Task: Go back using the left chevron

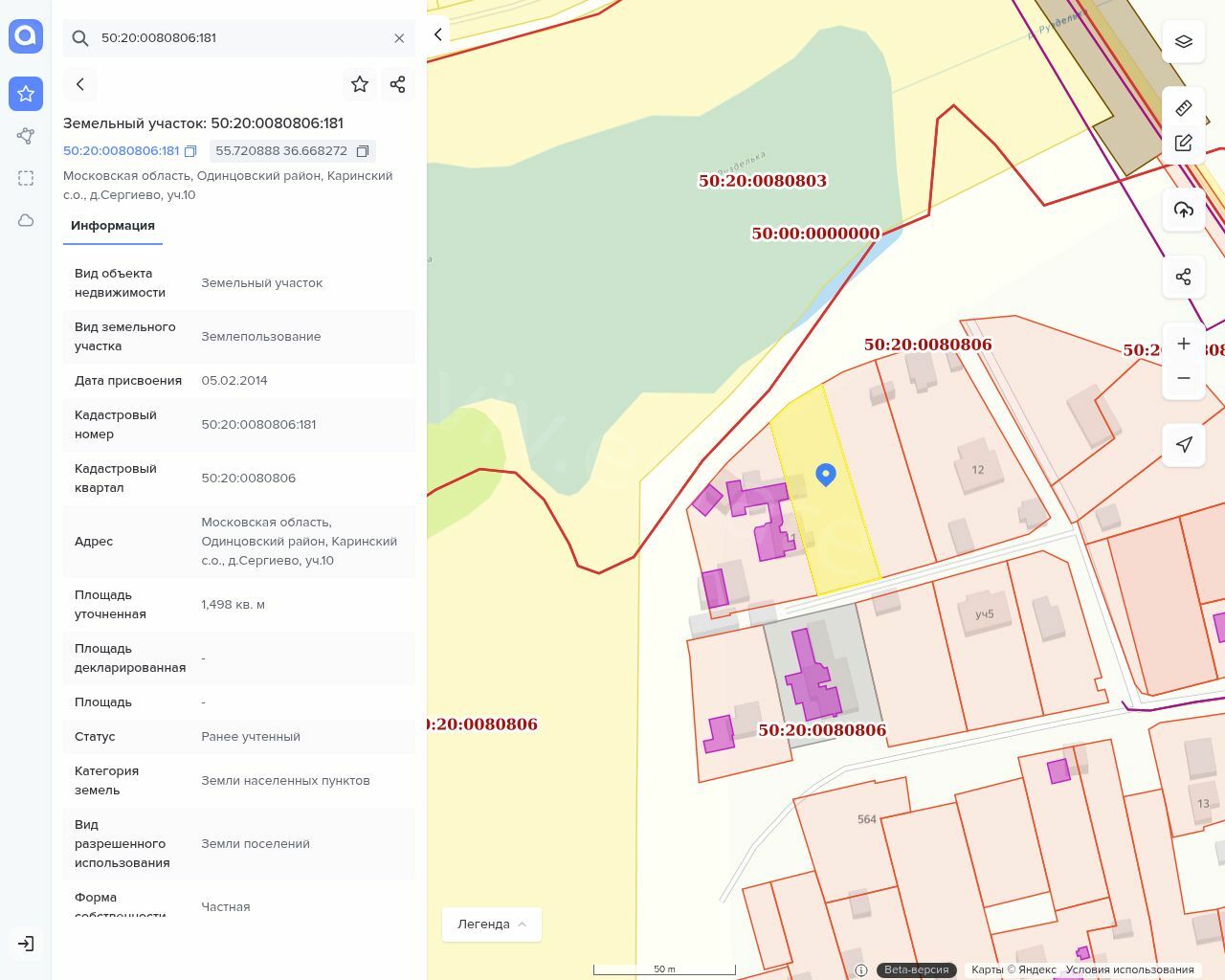Action: (80, 84)
